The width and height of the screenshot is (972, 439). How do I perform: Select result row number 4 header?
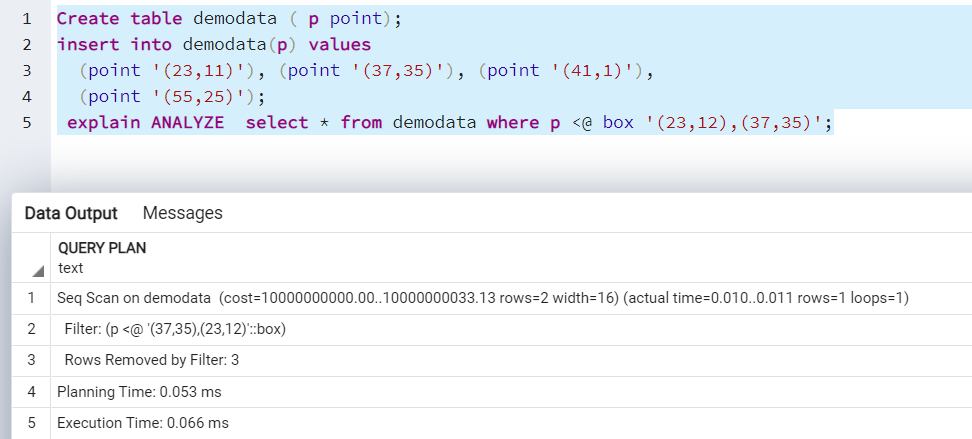(31, 392)
